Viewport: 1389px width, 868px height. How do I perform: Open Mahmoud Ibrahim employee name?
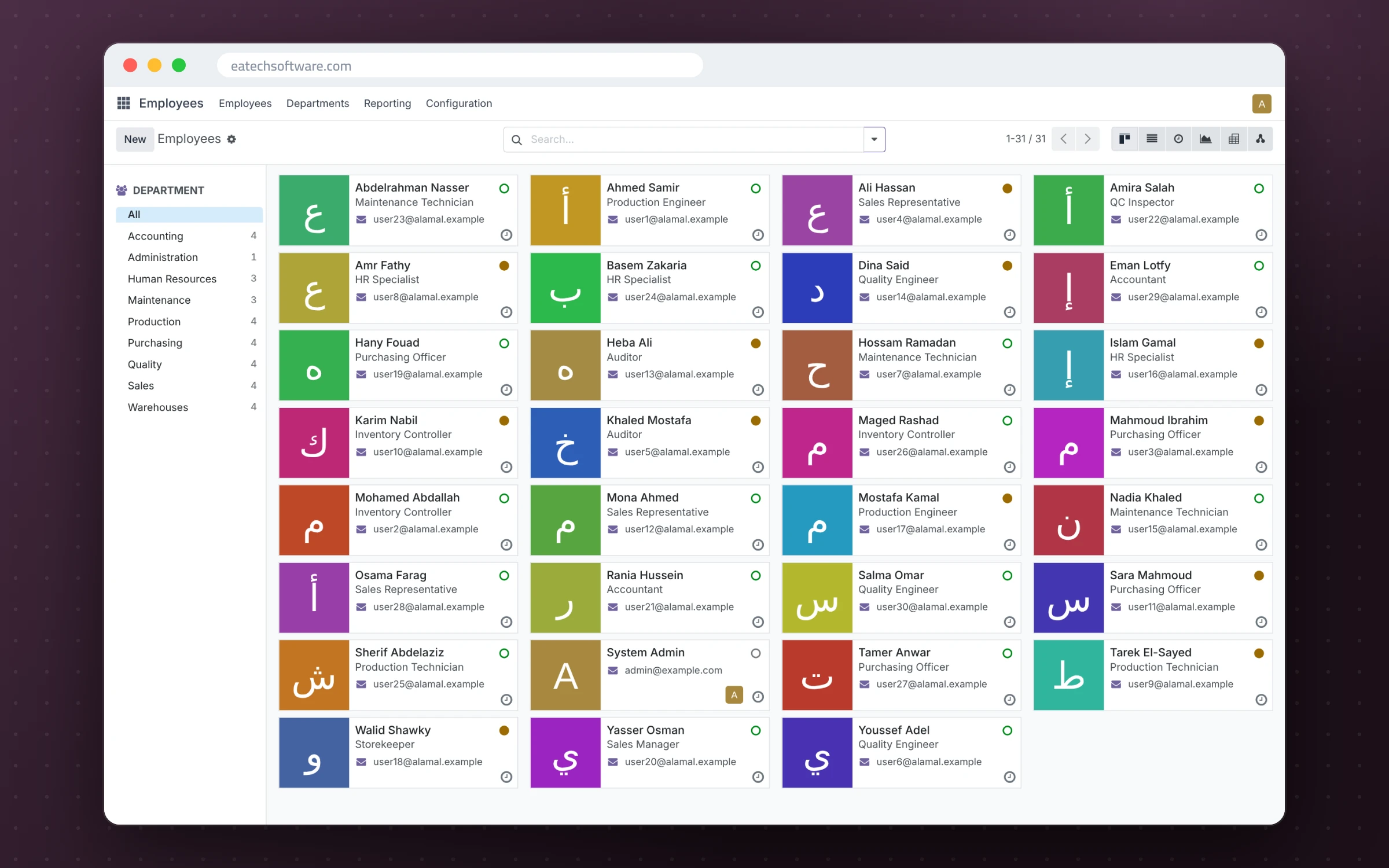point(1159,420)
